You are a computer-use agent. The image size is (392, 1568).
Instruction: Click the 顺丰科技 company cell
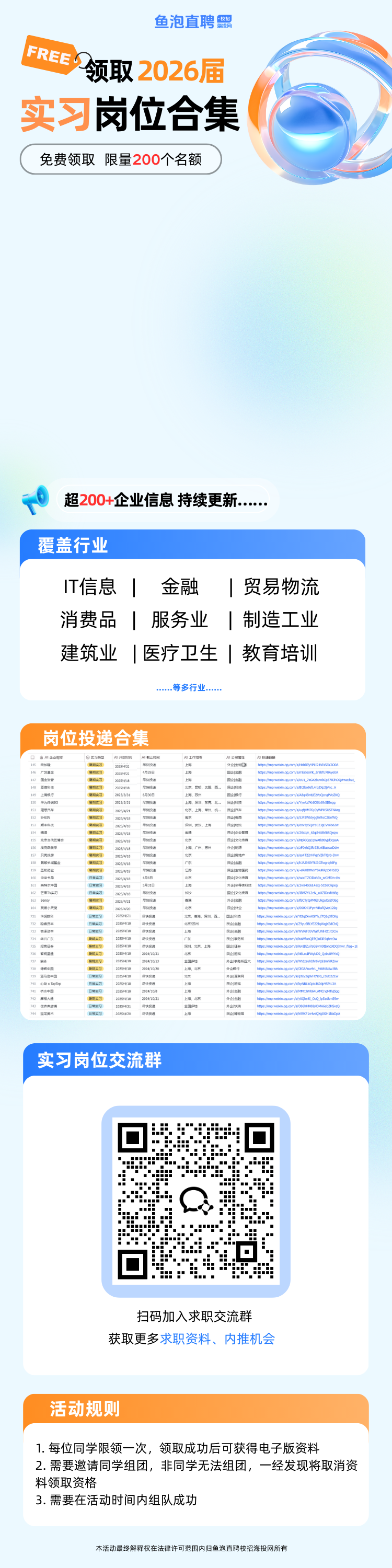[x=47, y=825]
